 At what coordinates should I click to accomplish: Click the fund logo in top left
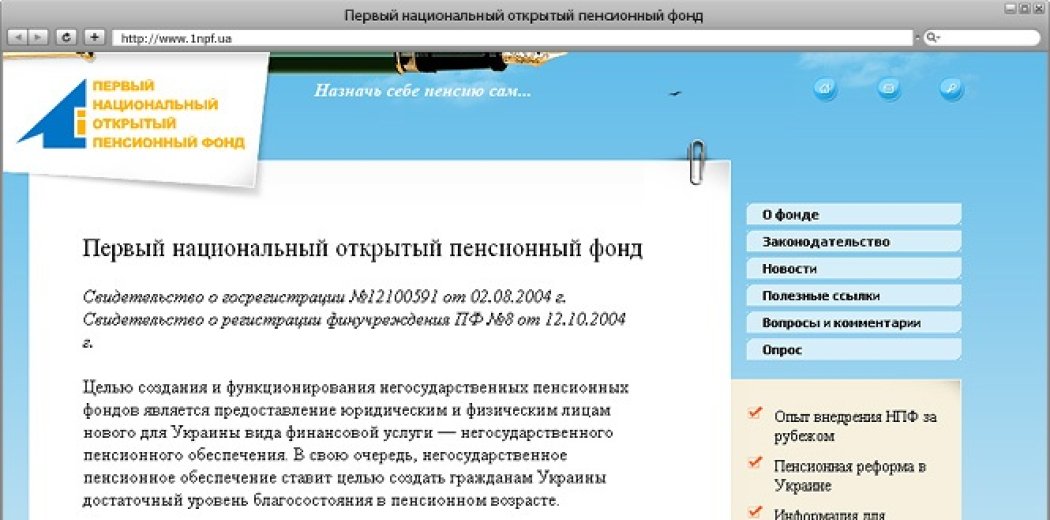[x=131, y=114]
